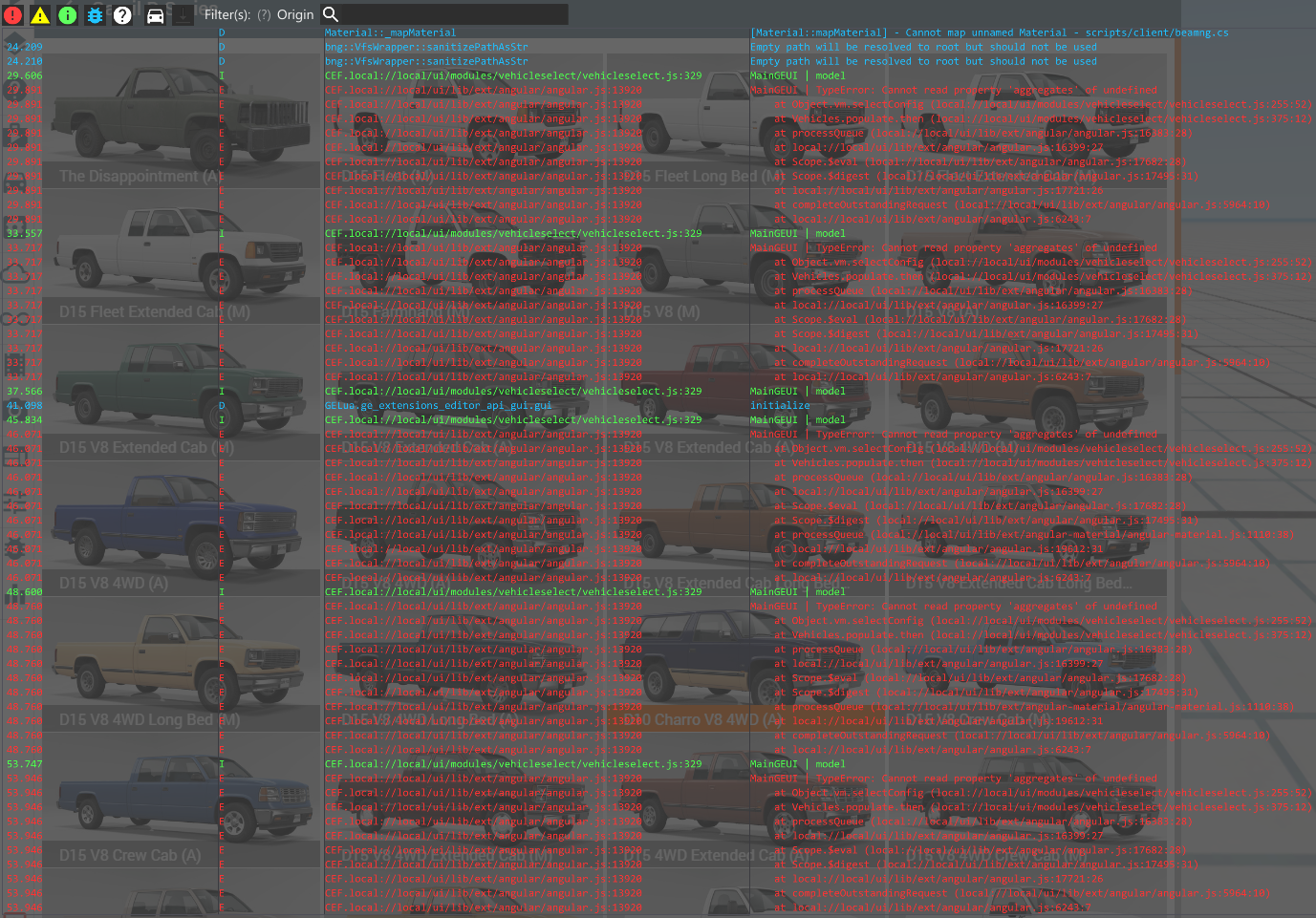Image resolution: width=1316 pixels, height=918 pixels.
Task: Select the 53.747 timestamp log row
Action: click(658, 763)
